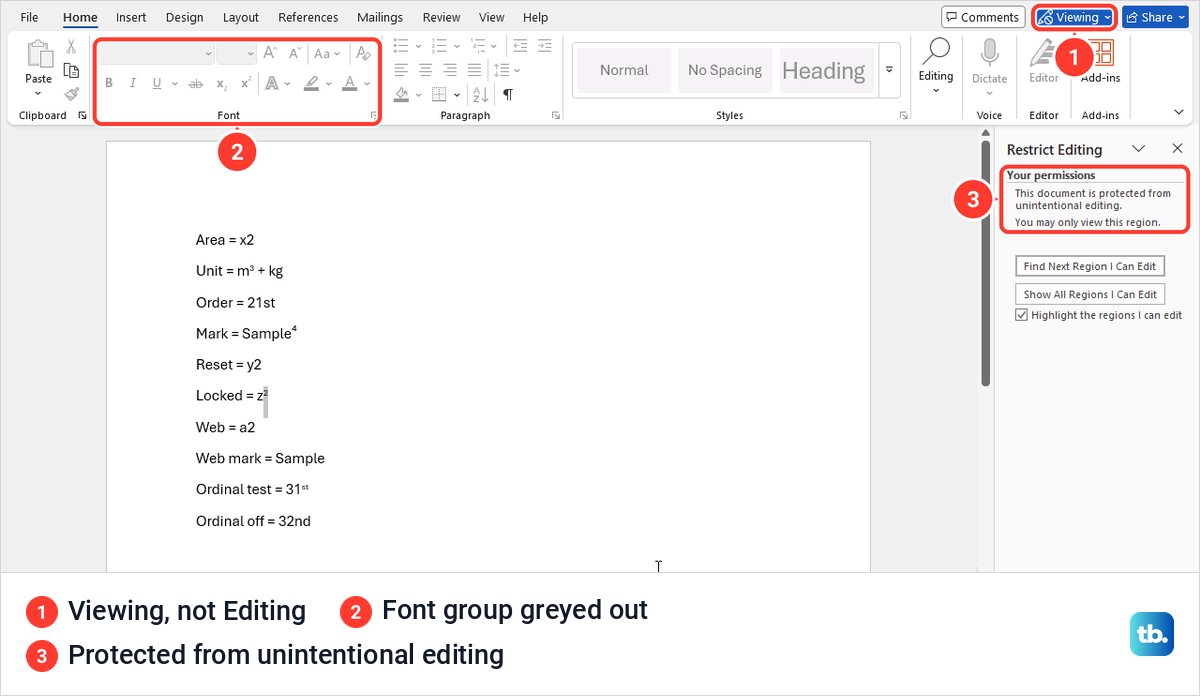
Task: Click the Increase Font Size icon
Action: (270, 53)
